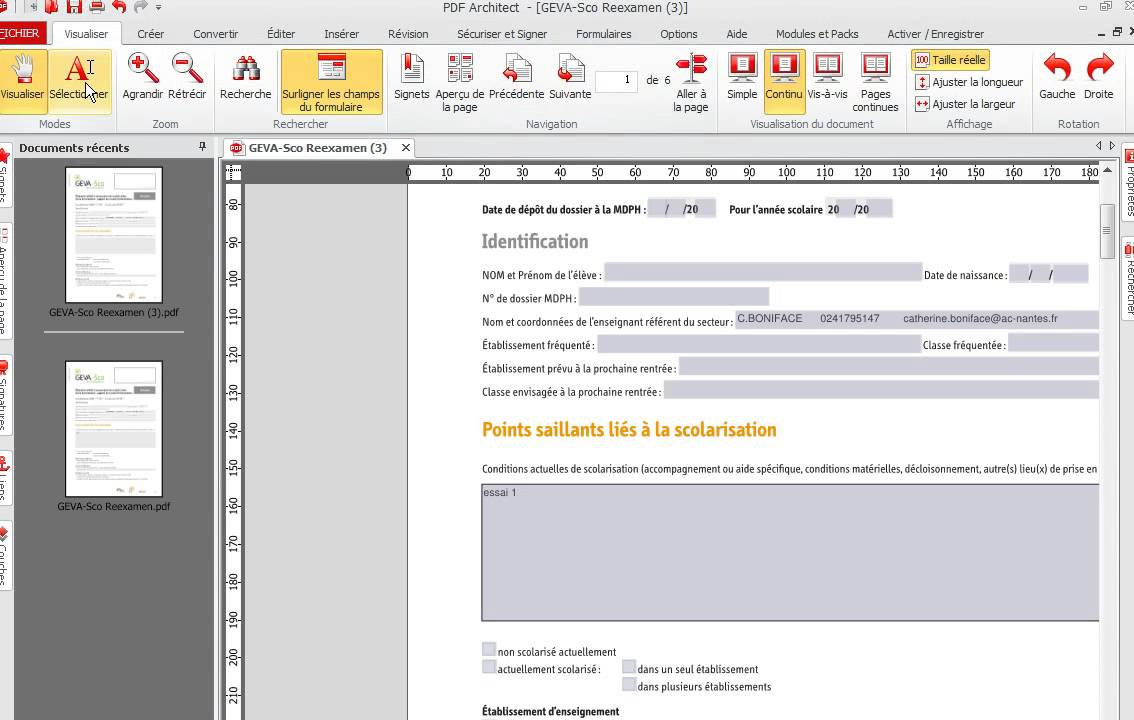Open the Aide tab
1134x720 pixels.
coord(736,34)
